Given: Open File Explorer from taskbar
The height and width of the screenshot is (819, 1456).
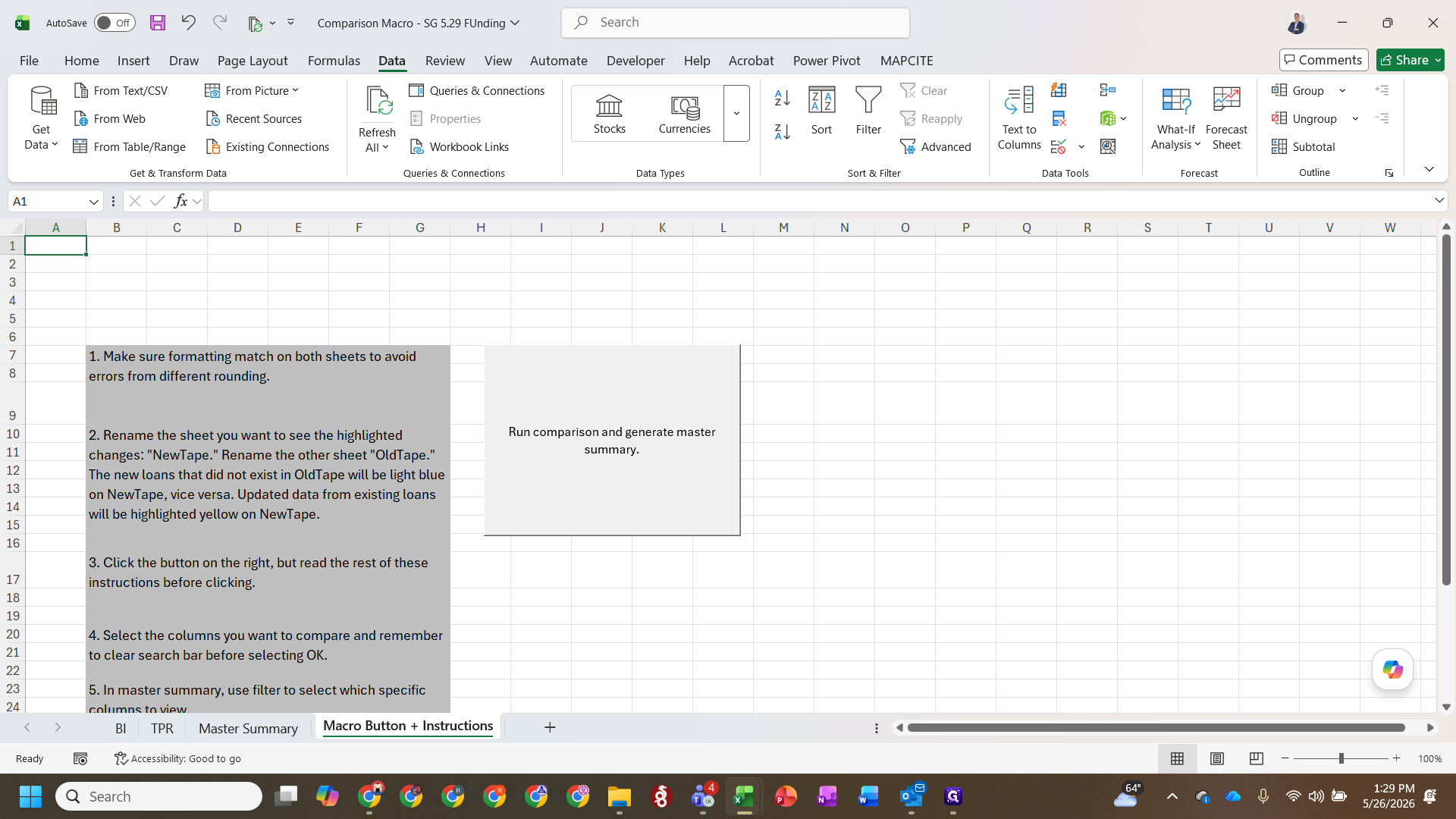Looking at the screenshot, I should [620, 796].
